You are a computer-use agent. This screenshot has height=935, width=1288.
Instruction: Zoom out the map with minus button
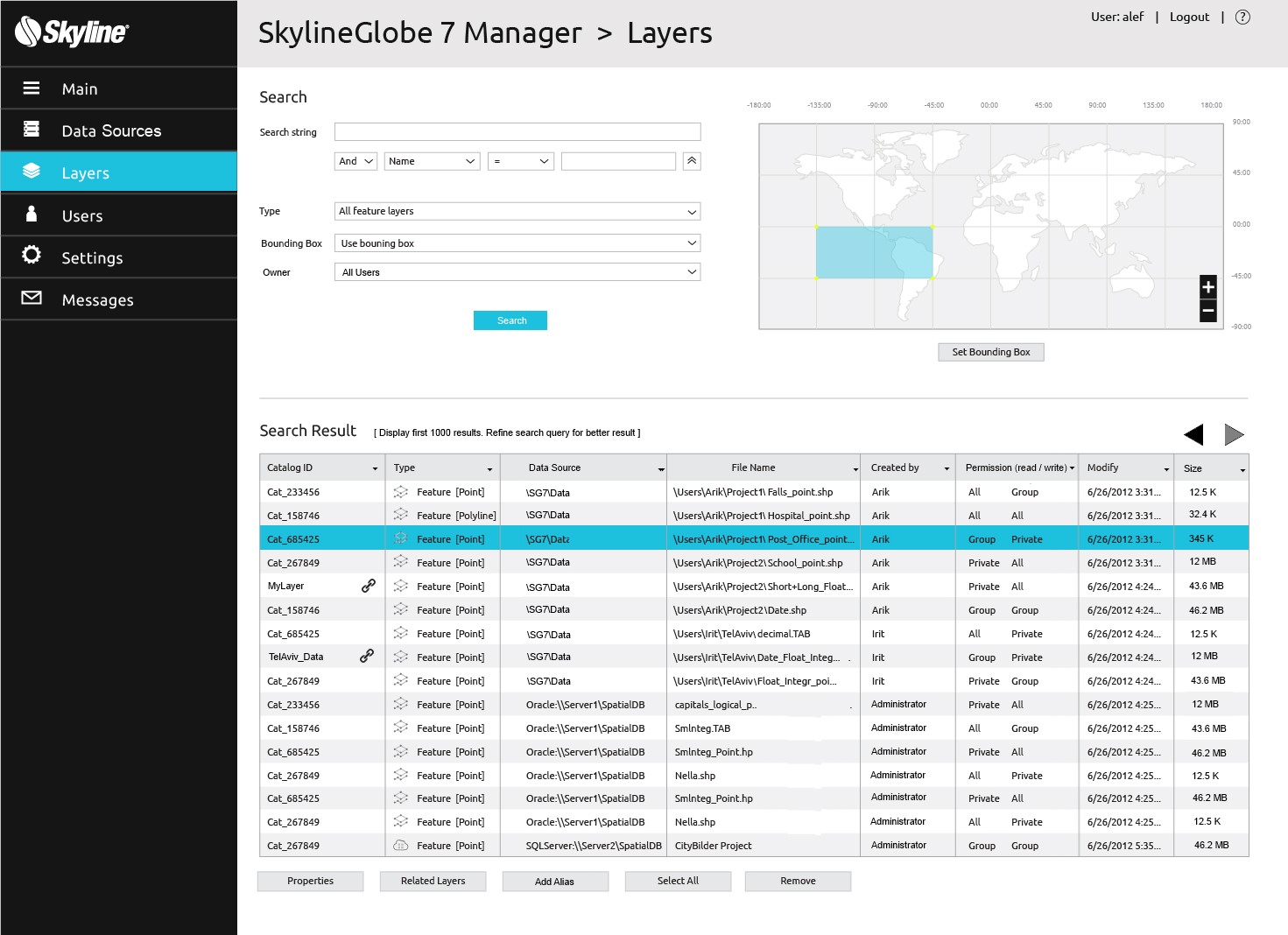point(1208,310)
